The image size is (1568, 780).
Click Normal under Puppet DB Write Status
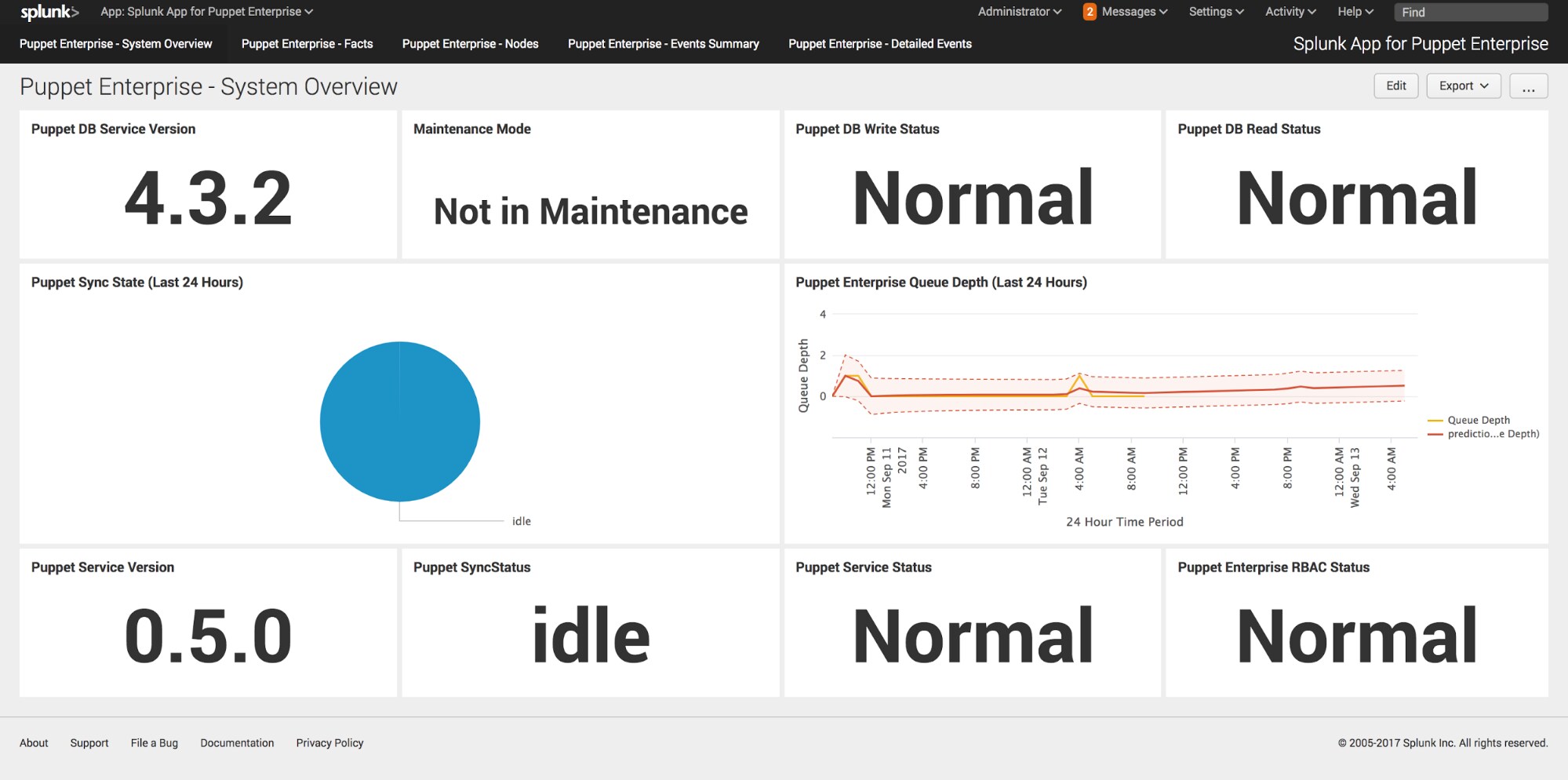[x=973, y=198]
